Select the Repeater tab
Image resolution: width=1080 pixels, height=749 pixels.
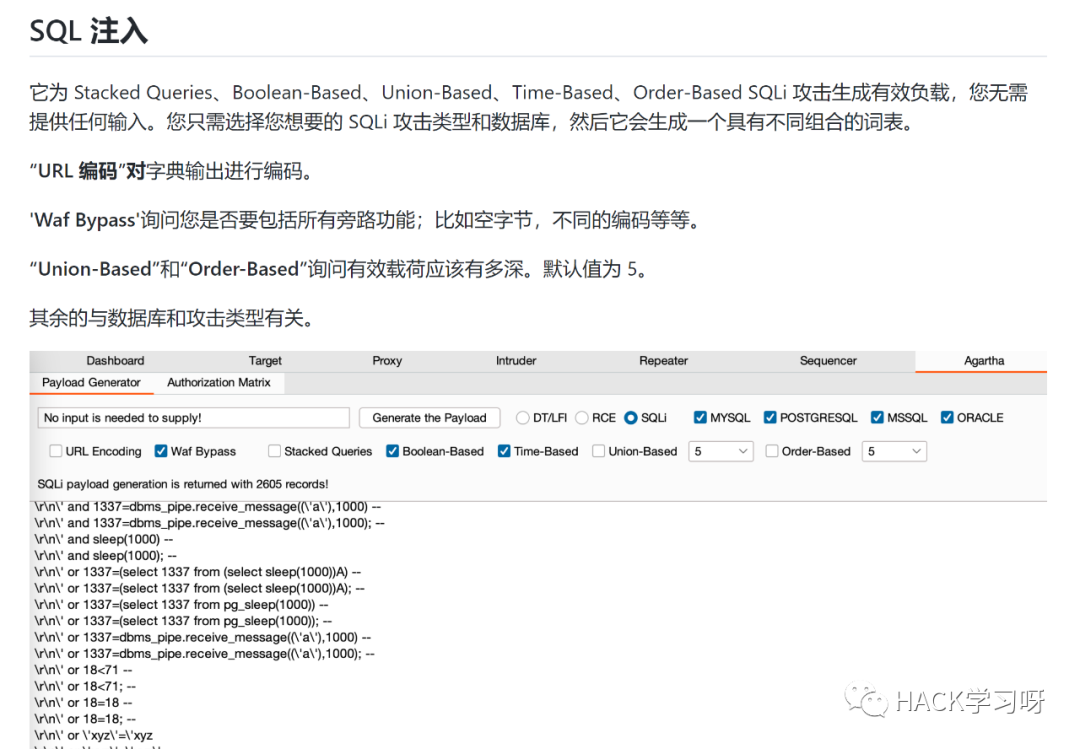coord(663,360)
